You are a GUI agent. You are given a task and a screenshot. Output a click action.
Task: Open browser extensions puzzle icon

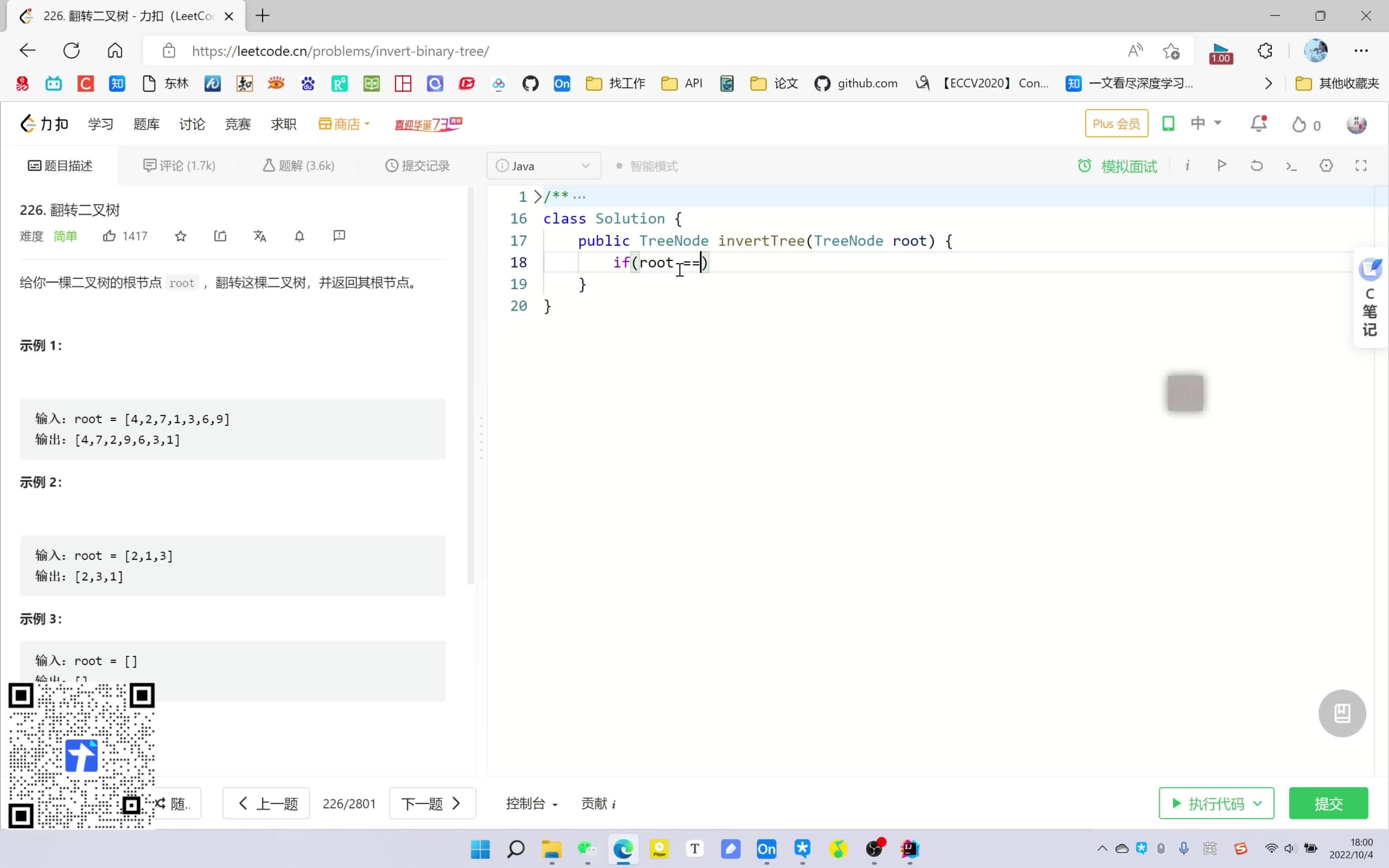click(1265, 51)
